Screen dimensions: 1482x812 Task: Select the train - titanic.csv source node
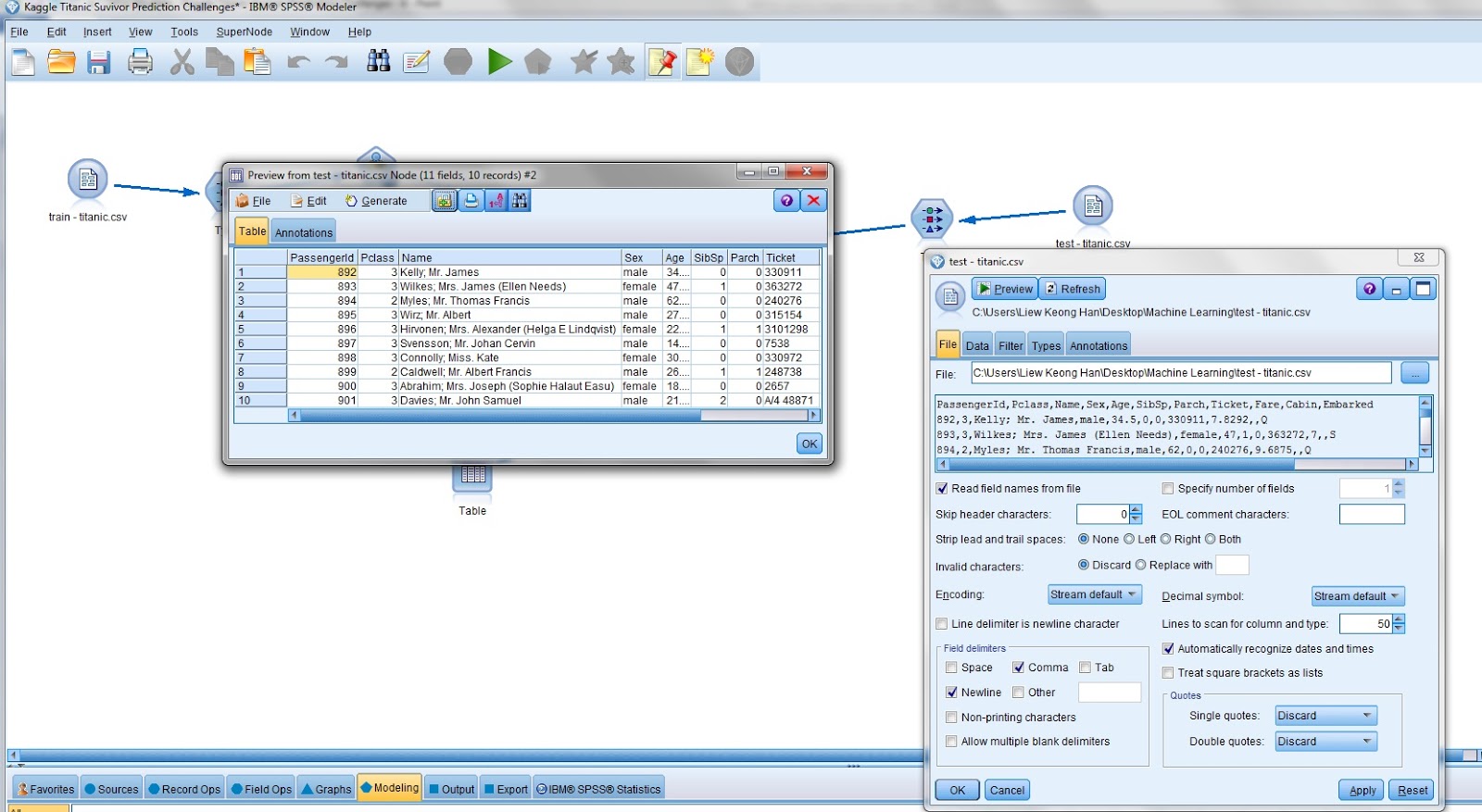pos(88,180)
